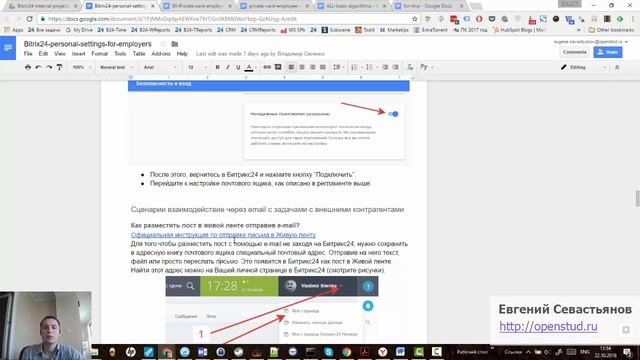Click the Chrome address bar
The height and width of the screenshot is (360, 640).
pos(229,19)
